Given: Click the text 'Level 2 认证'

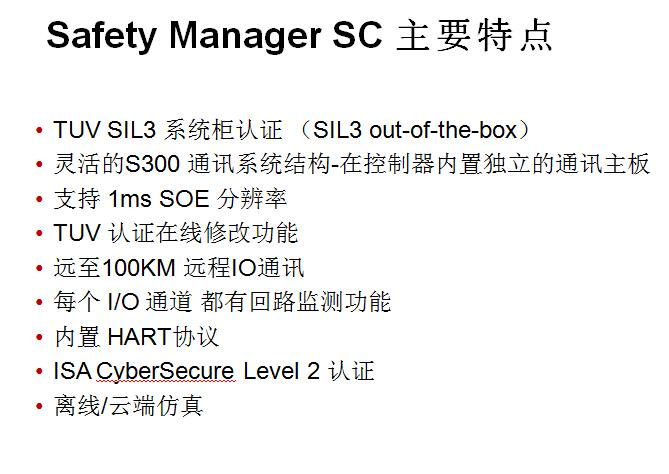Looking at the screenshot, I should click(308, 371).
